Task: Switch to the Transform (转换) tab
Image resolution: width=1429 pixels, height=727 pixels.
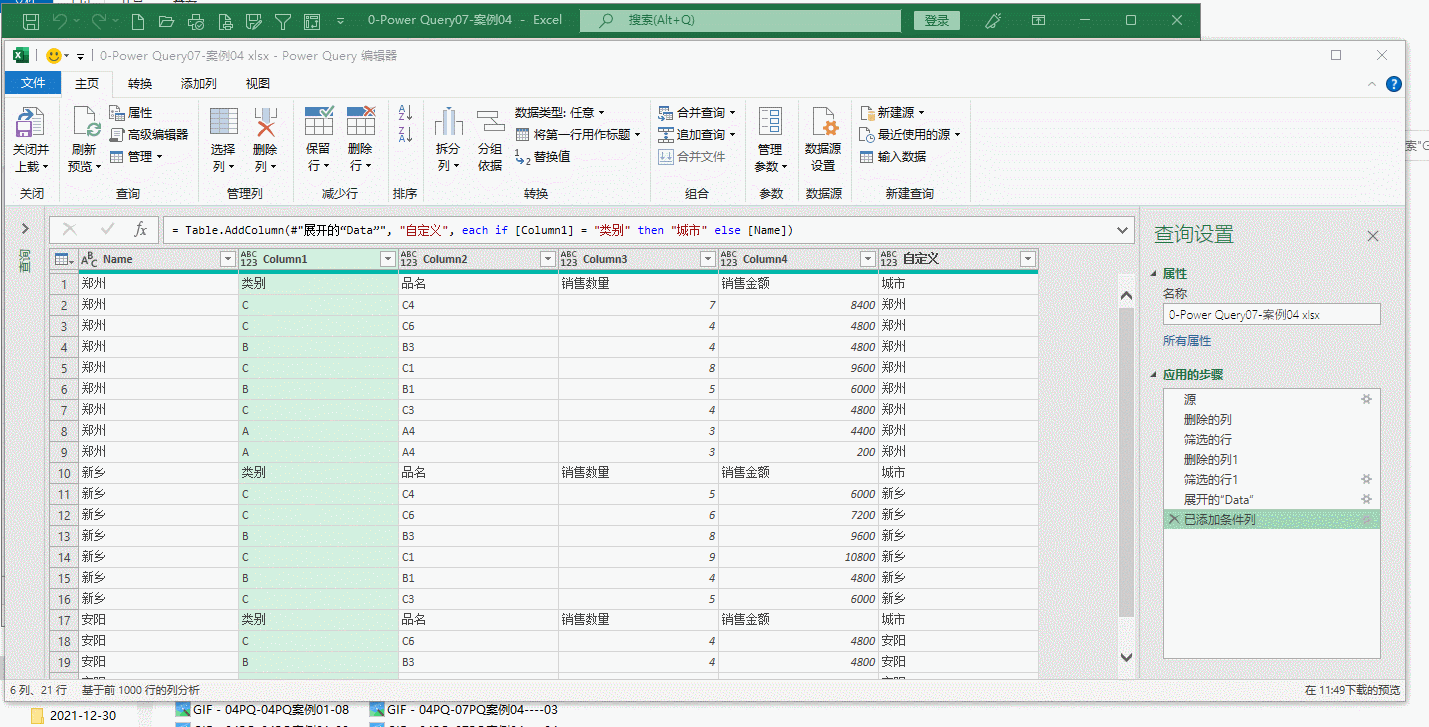Action: (140, 84)
